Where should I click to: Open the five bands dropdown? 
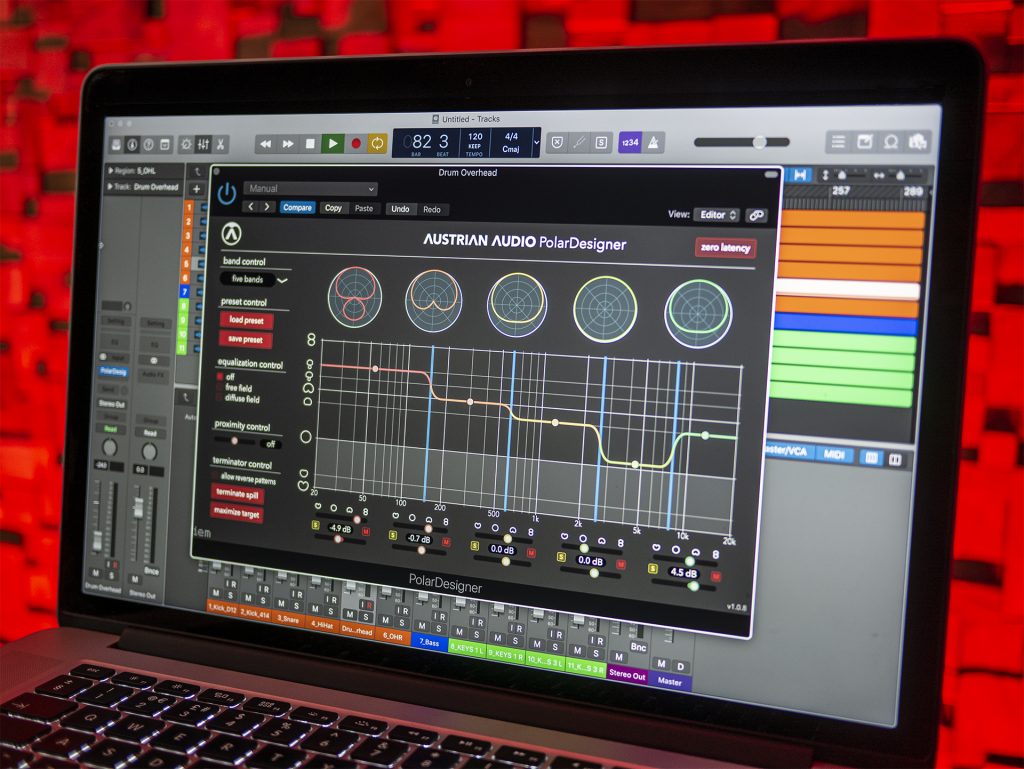pyautogui.click(x=254, y=279)
